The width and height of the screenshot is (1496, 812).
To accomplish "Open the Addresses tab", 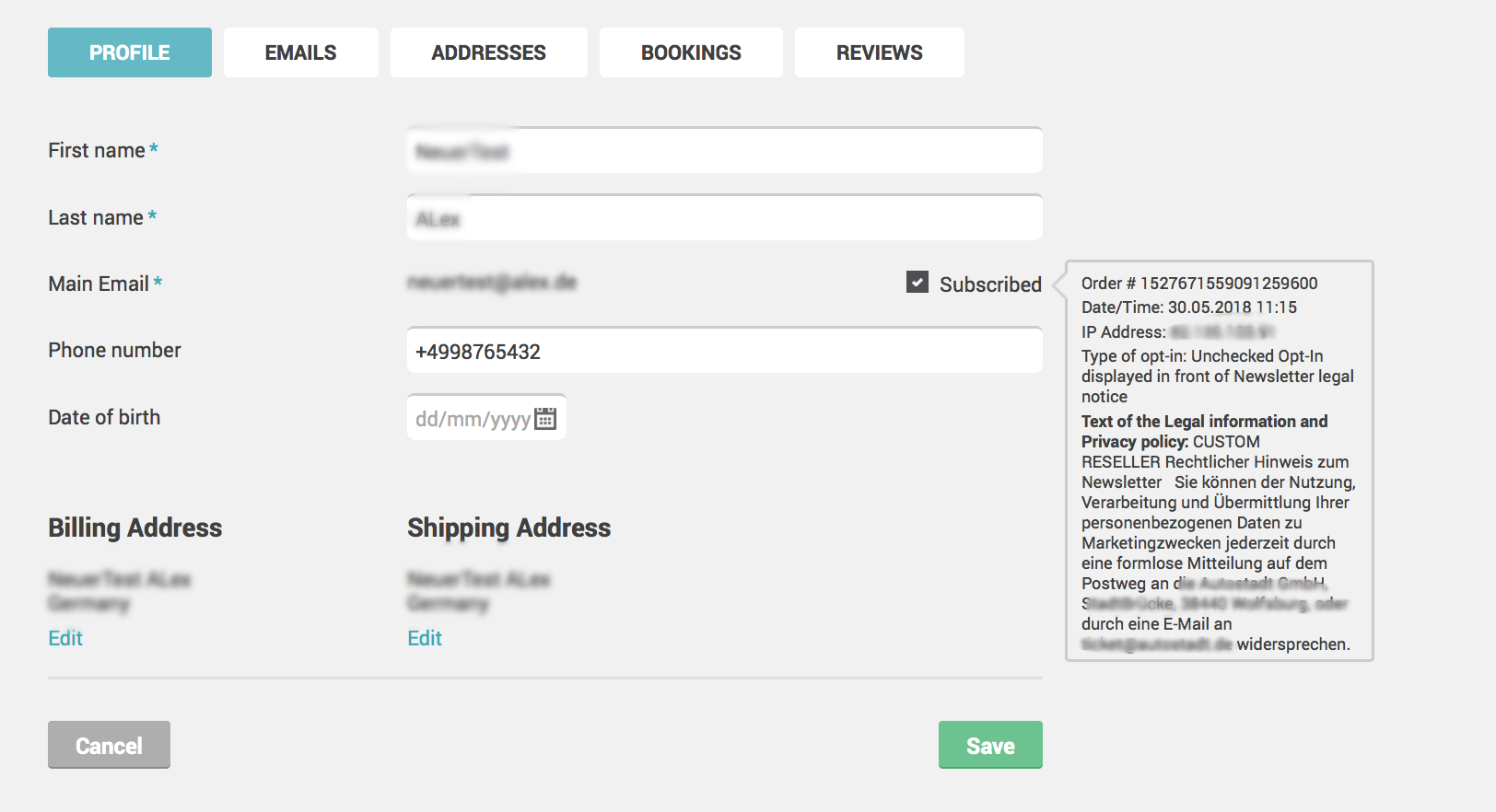I will pyautogui.click(x=488, y=52).
